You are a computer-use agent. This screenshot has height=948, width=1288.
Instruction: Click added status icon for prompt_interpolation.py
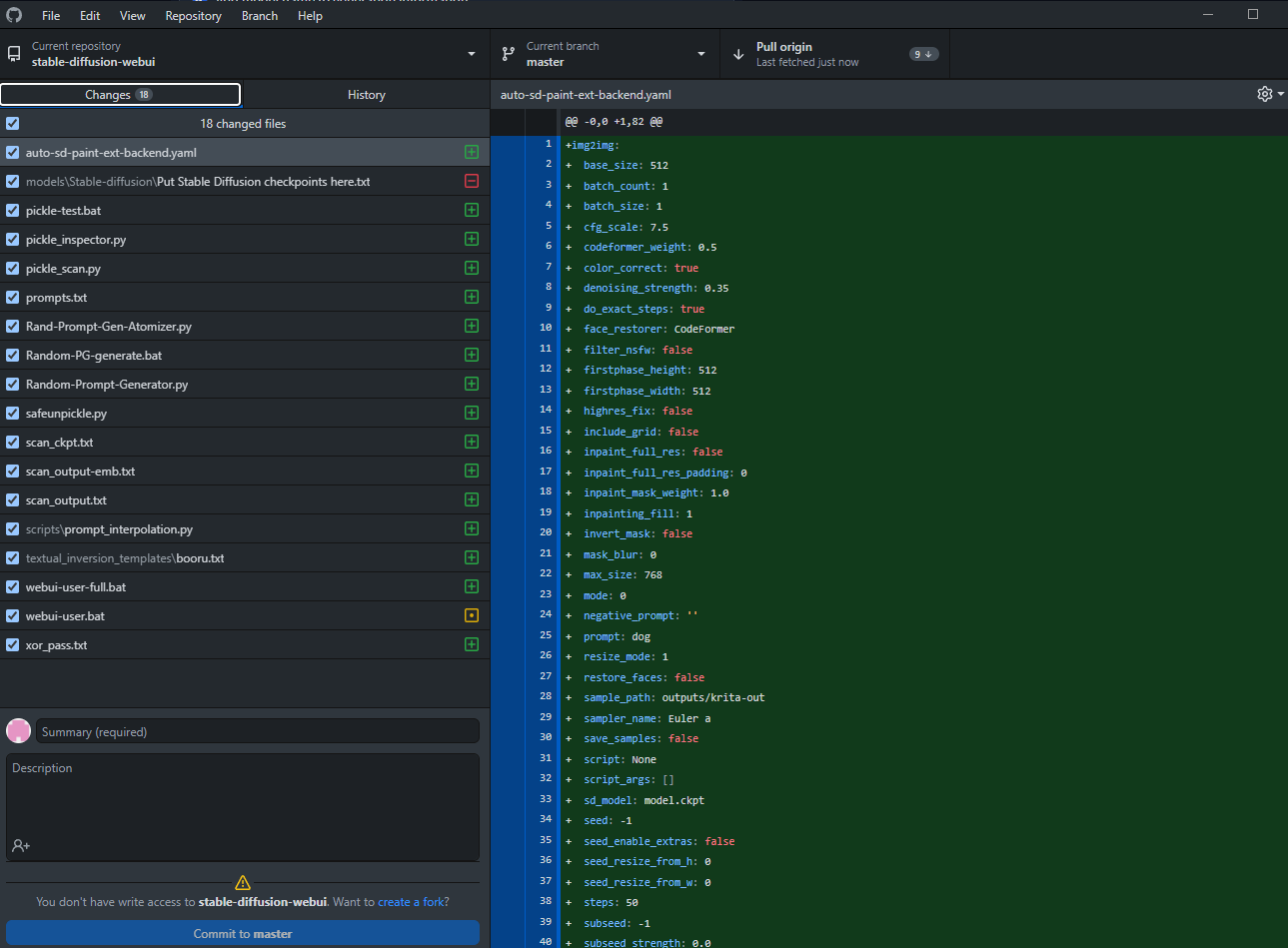472,529
